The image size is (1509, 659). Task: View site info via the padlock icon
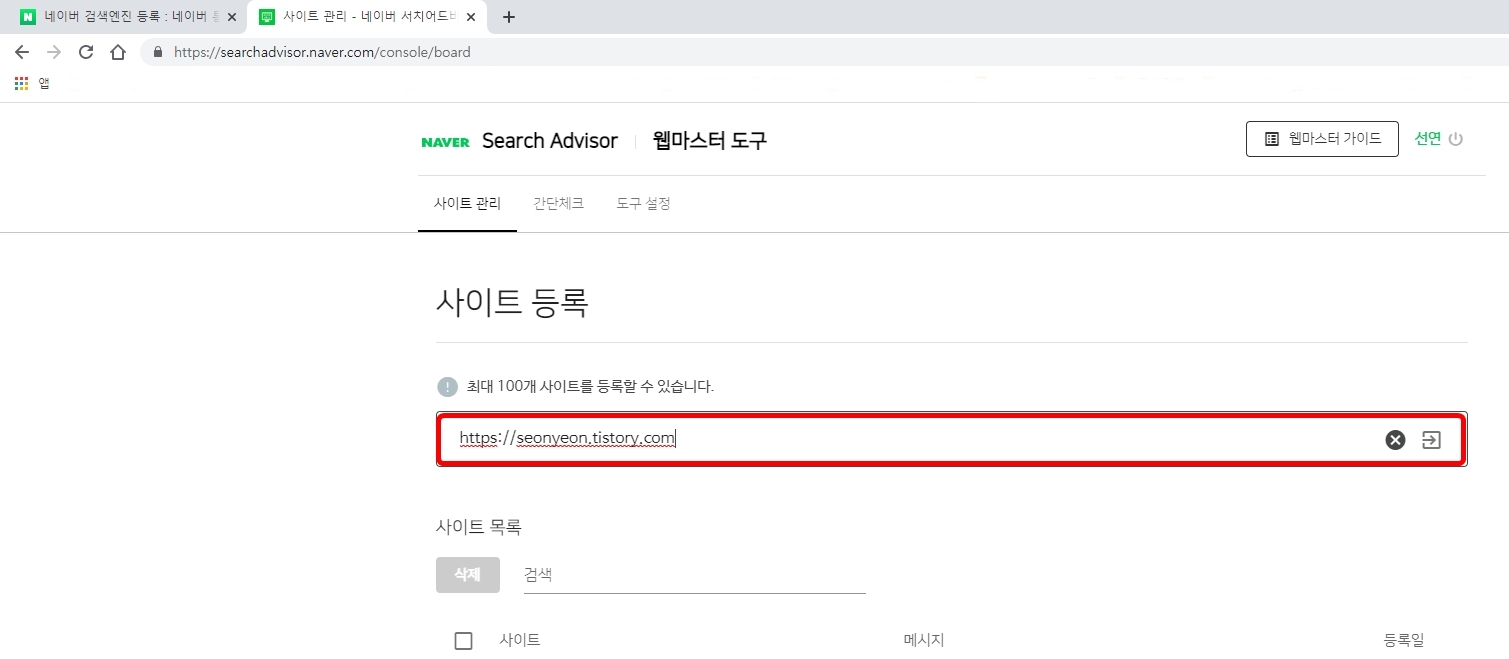pos(158,52)
